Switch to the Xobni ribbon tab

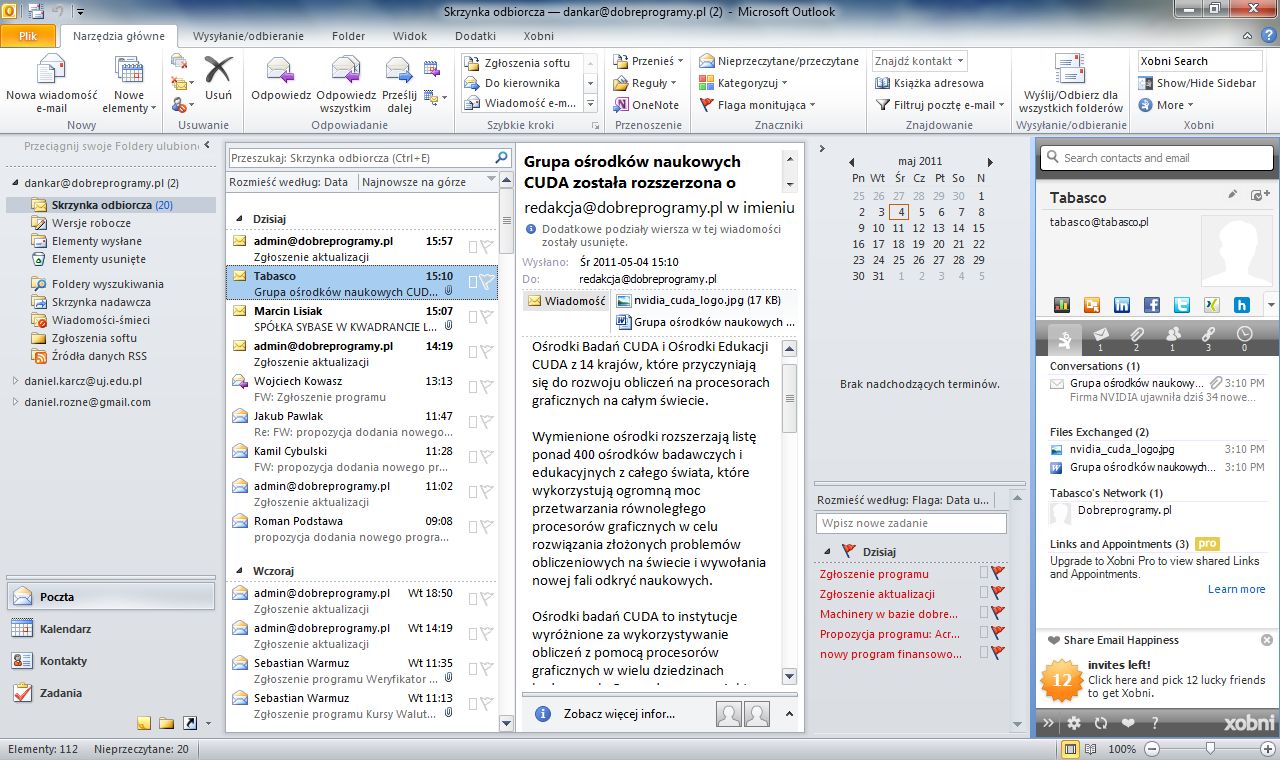coord(538,36)
